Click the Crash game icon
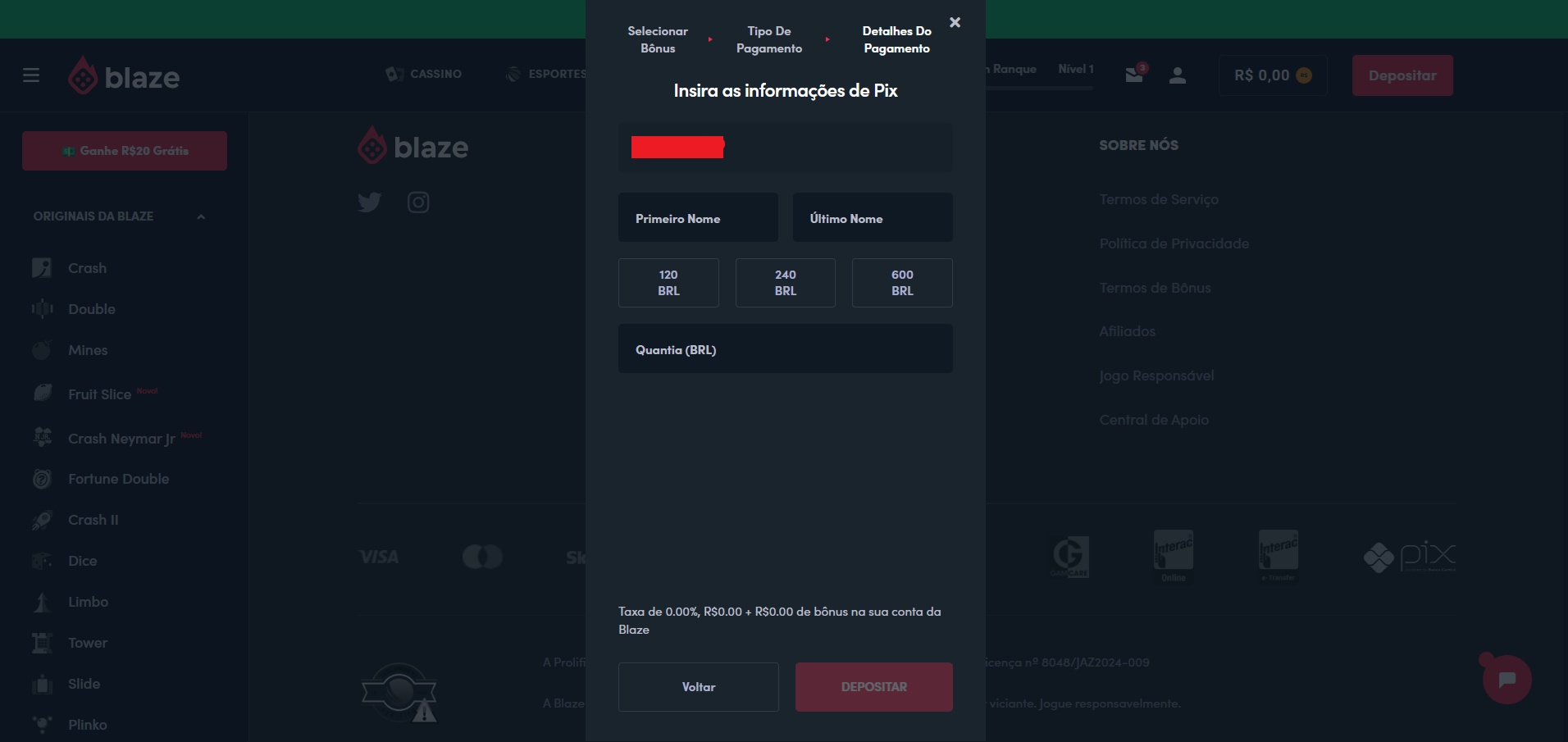The height and width of the screenshot is (742, 1568). (42, 268)
